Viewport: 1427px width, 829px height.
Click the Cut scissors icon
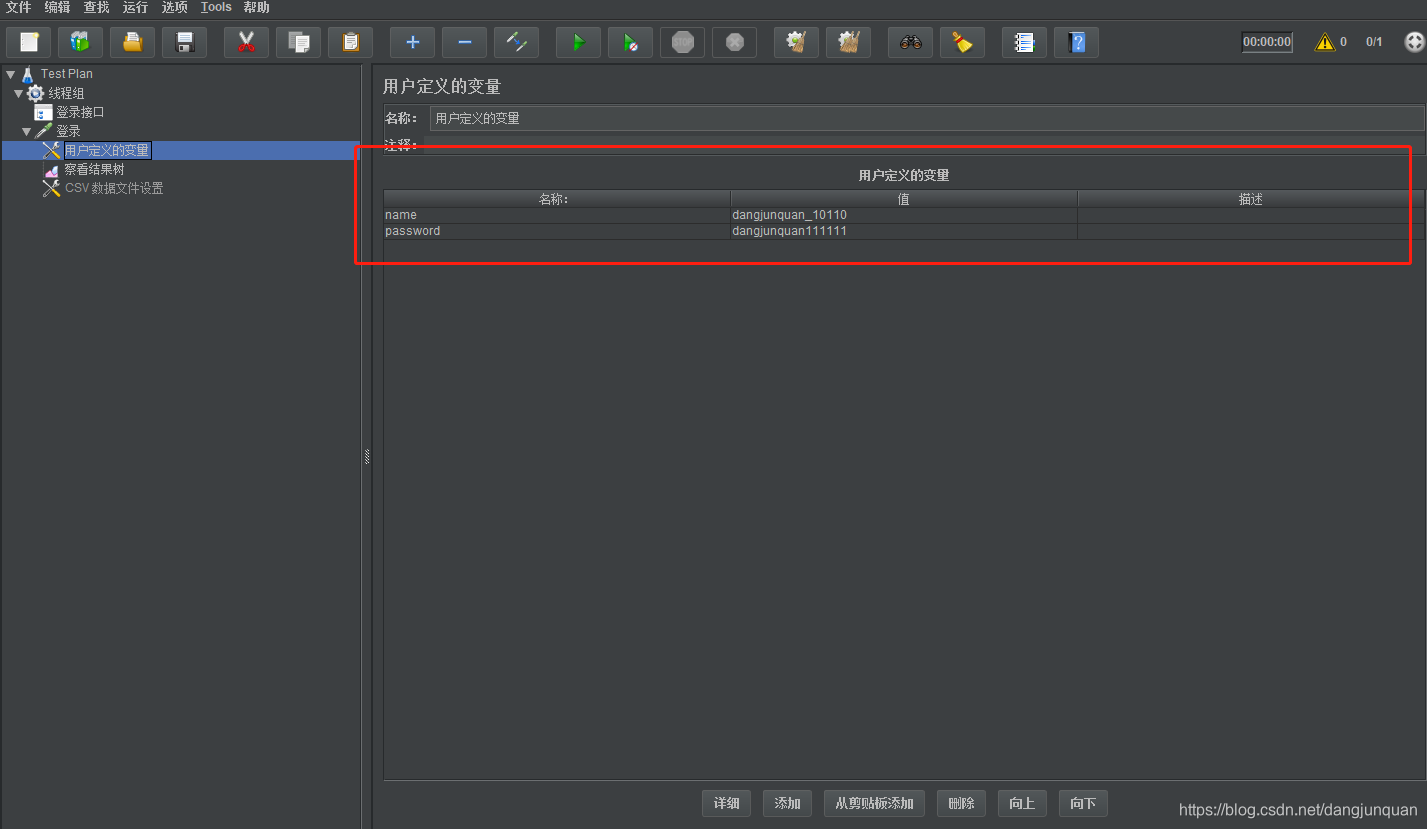[247, 42]
